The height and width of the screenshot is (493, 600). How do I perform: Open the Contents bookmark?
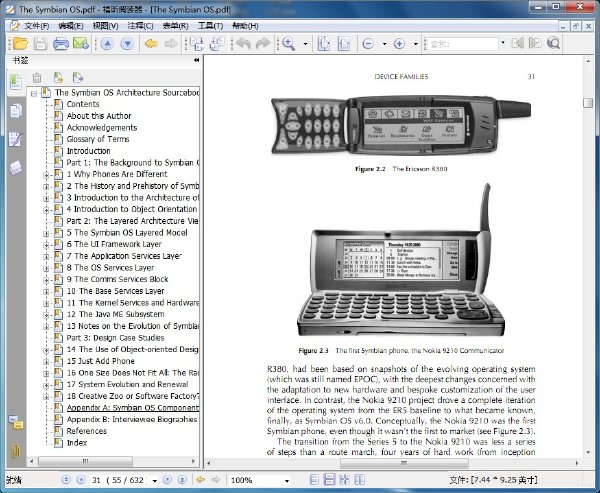click(83, 104)
